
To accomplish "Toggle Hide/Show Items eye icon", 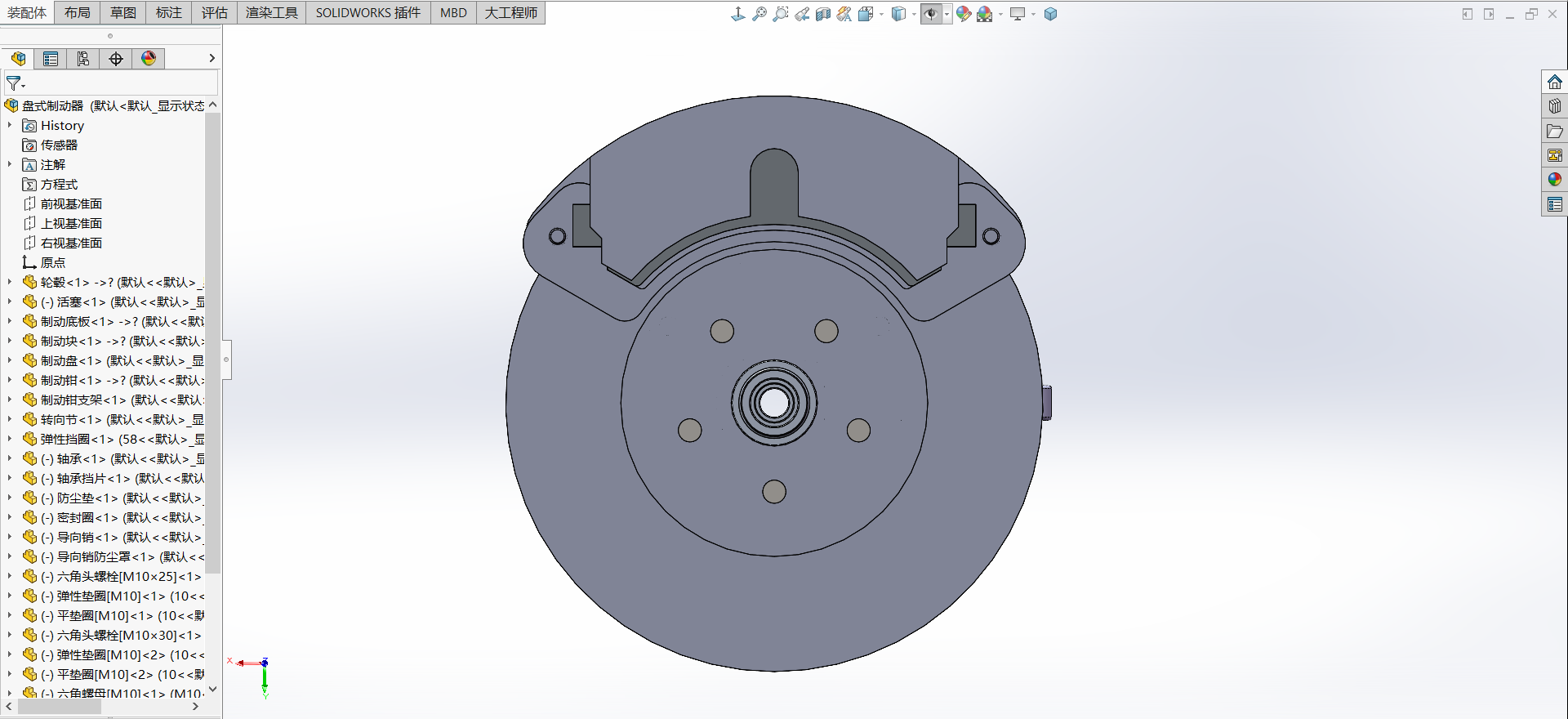I will coord(931,14).
